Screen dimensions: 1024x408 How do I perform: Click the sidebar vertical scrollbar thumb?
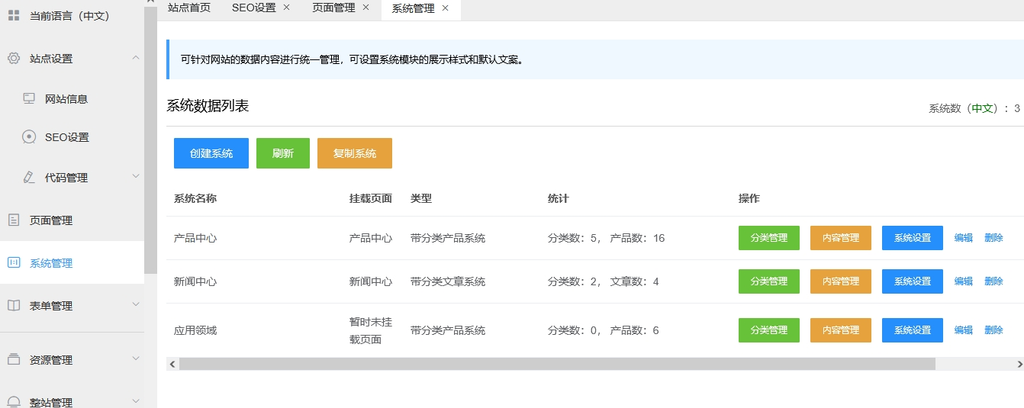click(150, 138)
